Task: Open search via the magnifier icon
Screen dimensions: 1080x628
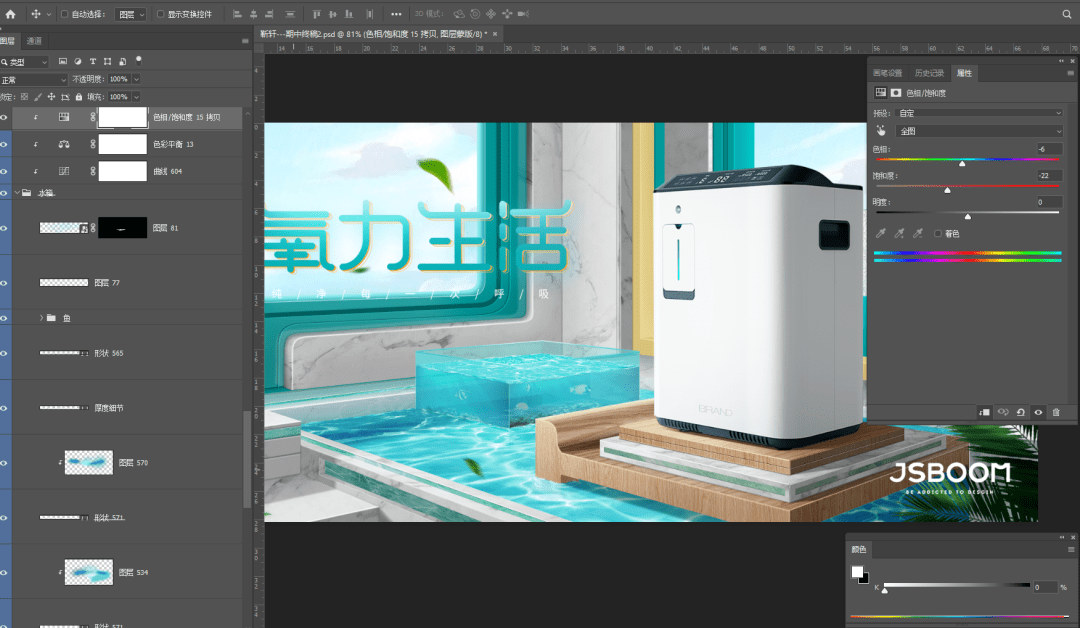Action: pyautogui.click(x=1066, y=14)
